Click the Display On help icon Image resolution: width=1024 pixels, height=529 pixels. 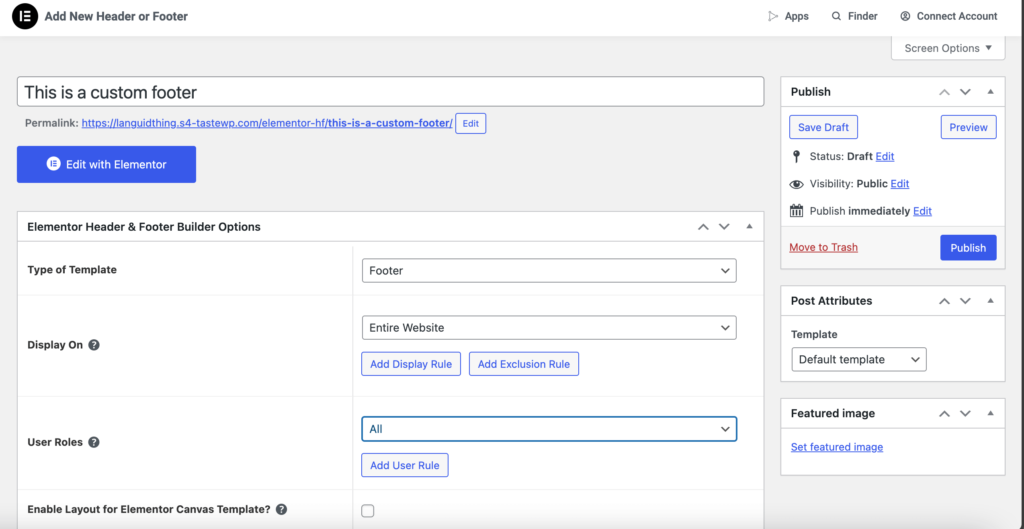[94, 345]
